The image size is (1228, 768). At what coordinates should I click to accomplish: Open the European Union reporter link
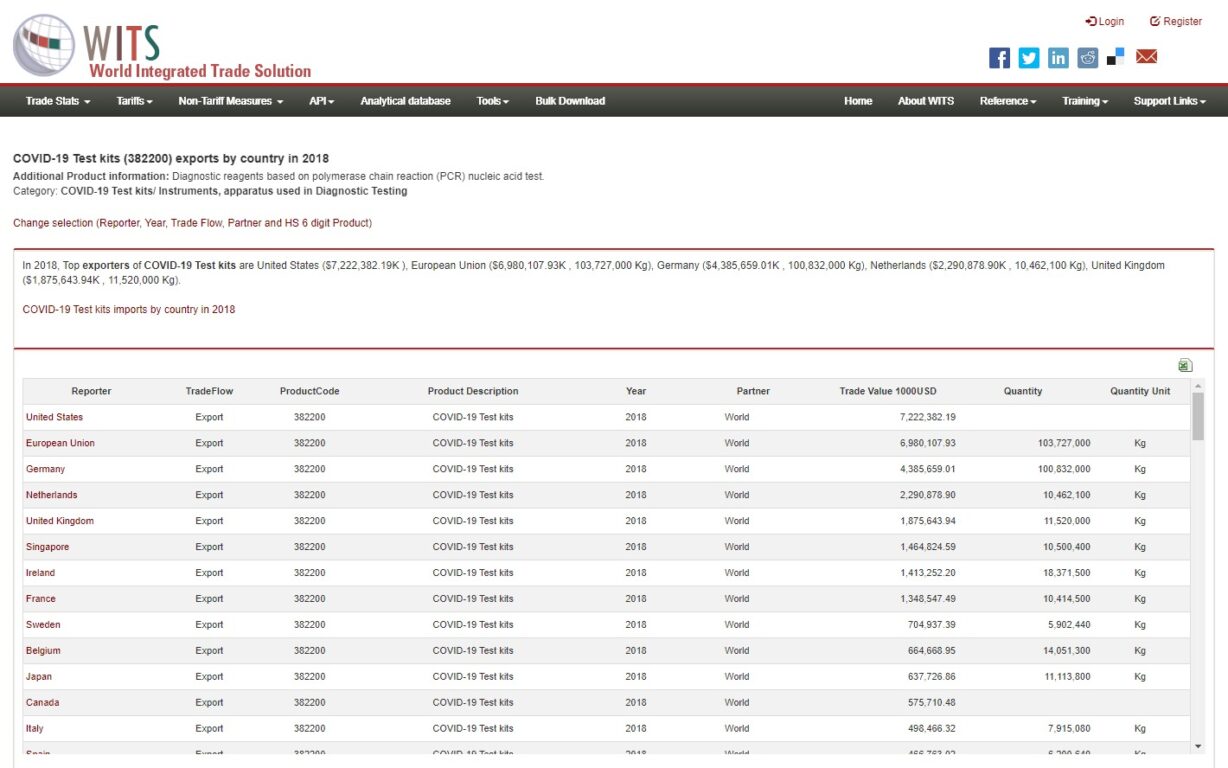(60, 443)
